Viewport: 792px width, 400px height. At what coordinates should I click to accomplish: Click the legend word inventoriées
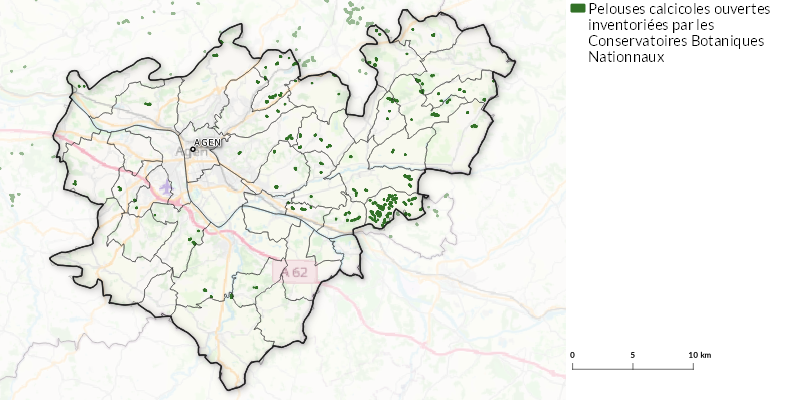621,25
